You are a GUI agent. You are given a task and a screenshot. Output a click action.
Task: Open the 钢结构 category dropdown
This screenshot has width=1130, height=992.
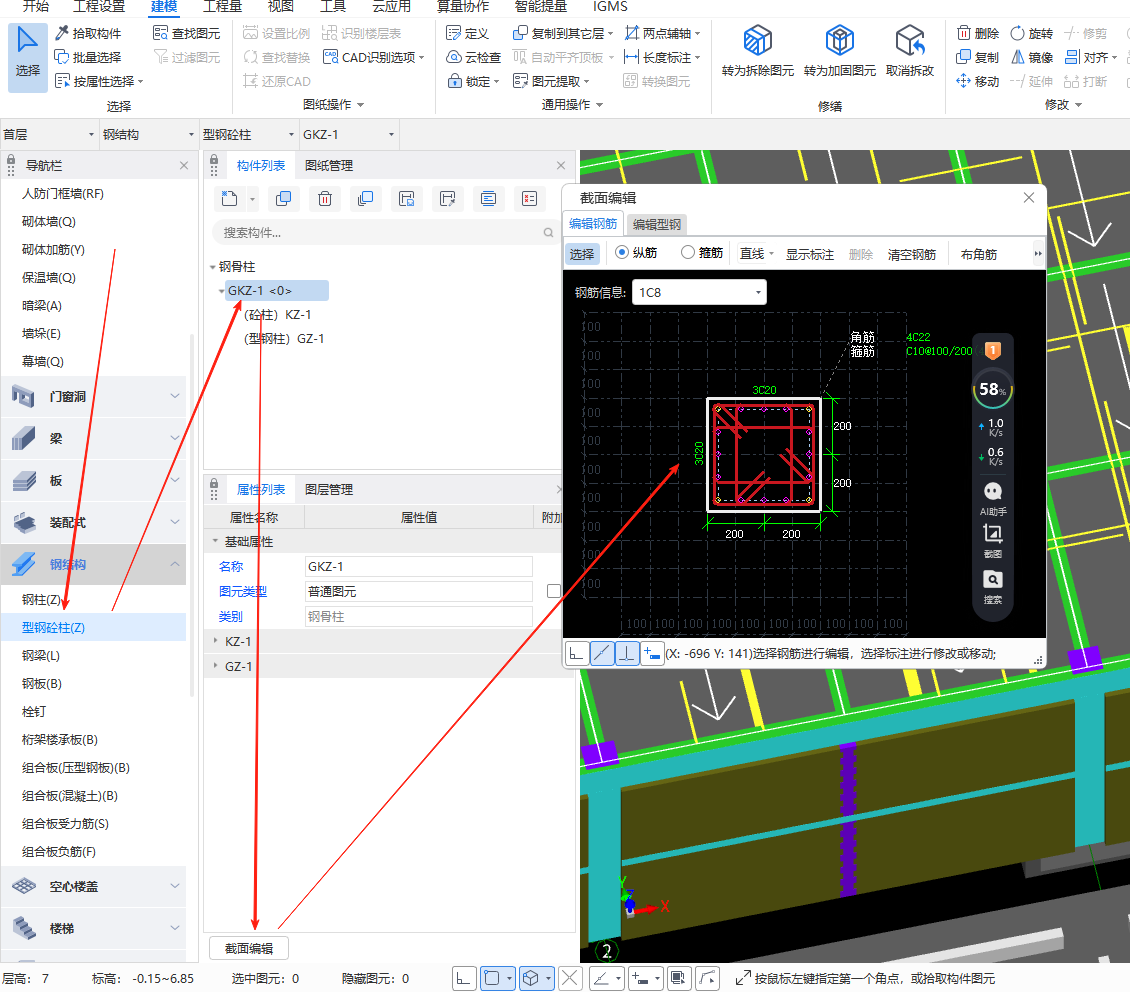point(148,135)
